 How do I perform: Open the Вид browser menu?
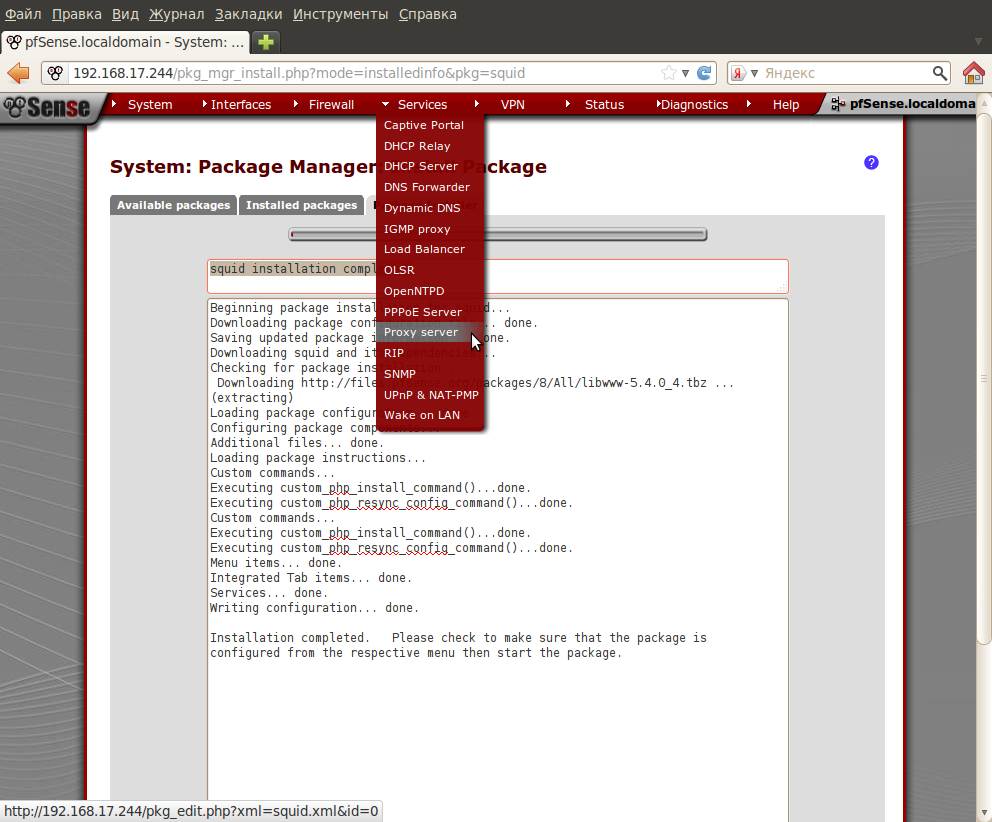125,14
